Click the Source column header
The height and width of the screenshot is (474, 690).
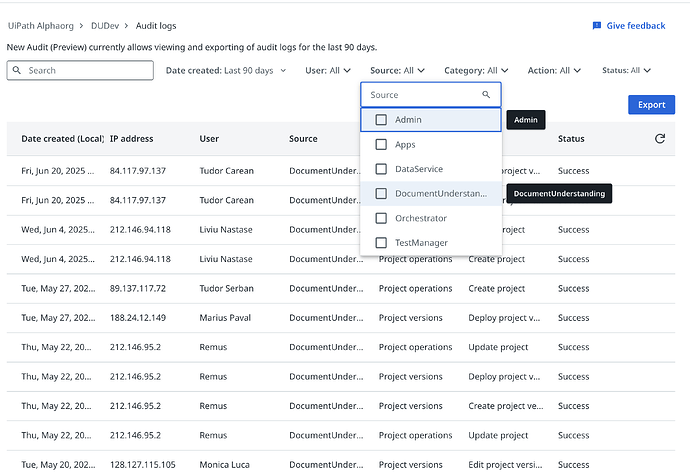pyautogui.click(x=303, y=139)
